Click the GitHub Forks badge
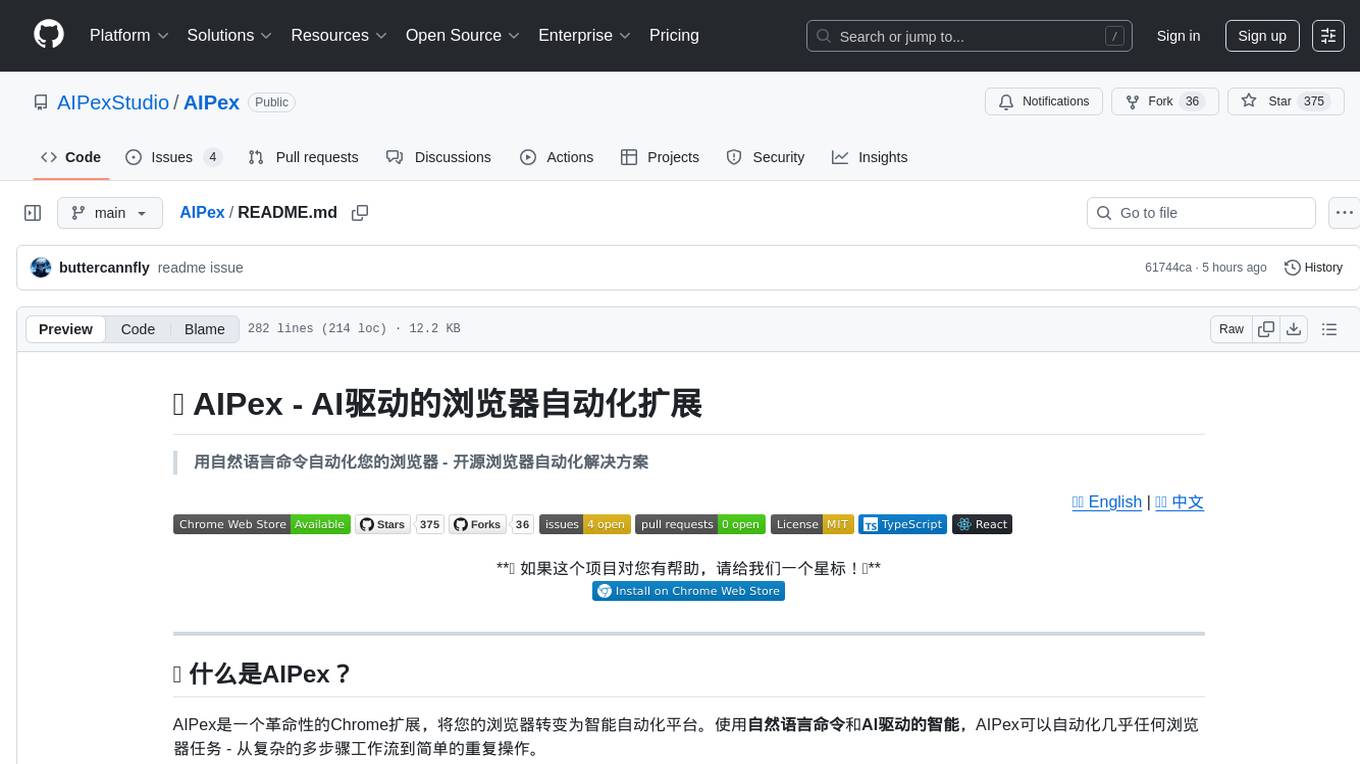This screenshot has width=1360, height=764. pos(478,524)
